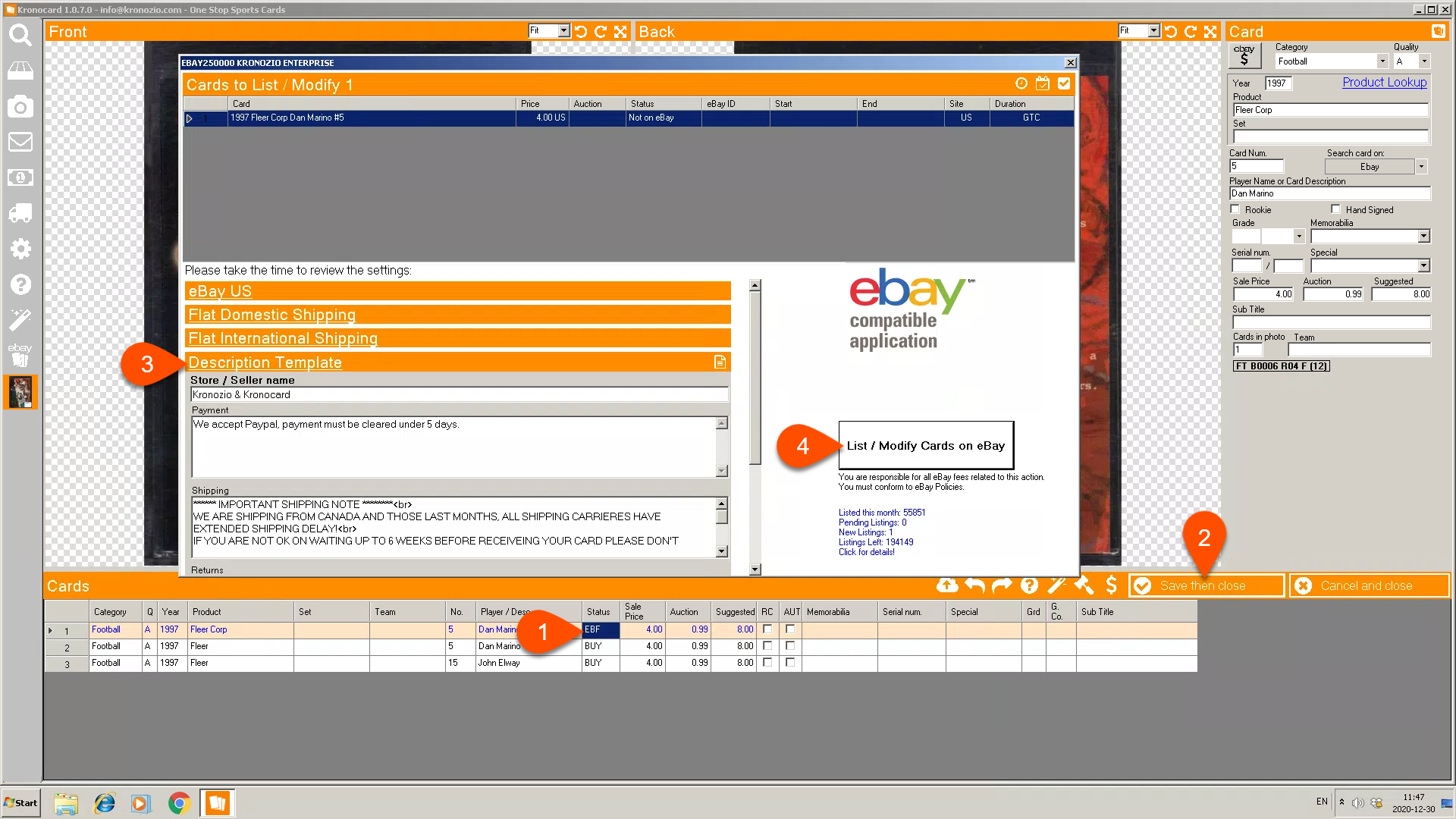The height and width of the screenshot is (819, 1456).
Task: Open the Memorabilia dropdown
Action: (1423, 237)
